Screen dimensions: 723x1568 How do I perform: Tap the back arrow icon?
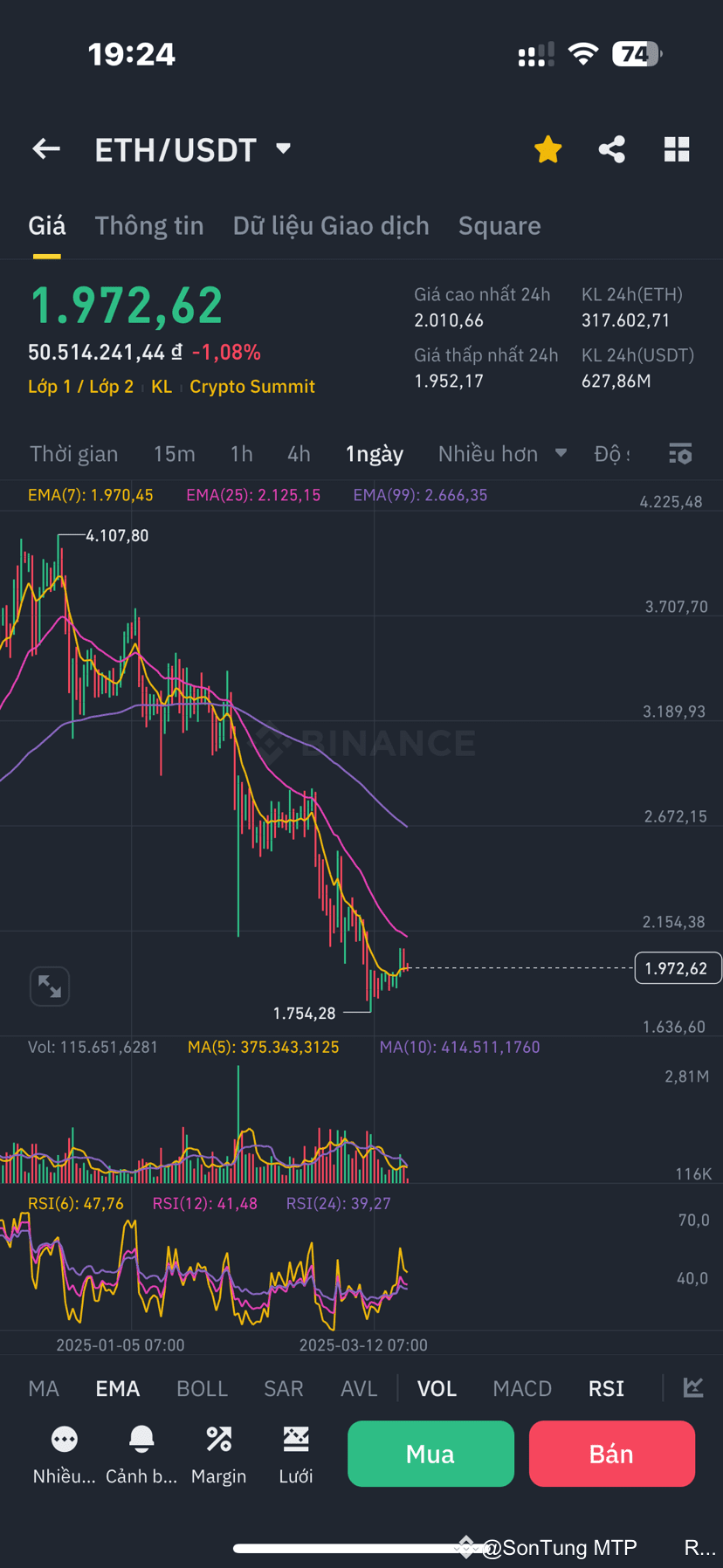46,149
